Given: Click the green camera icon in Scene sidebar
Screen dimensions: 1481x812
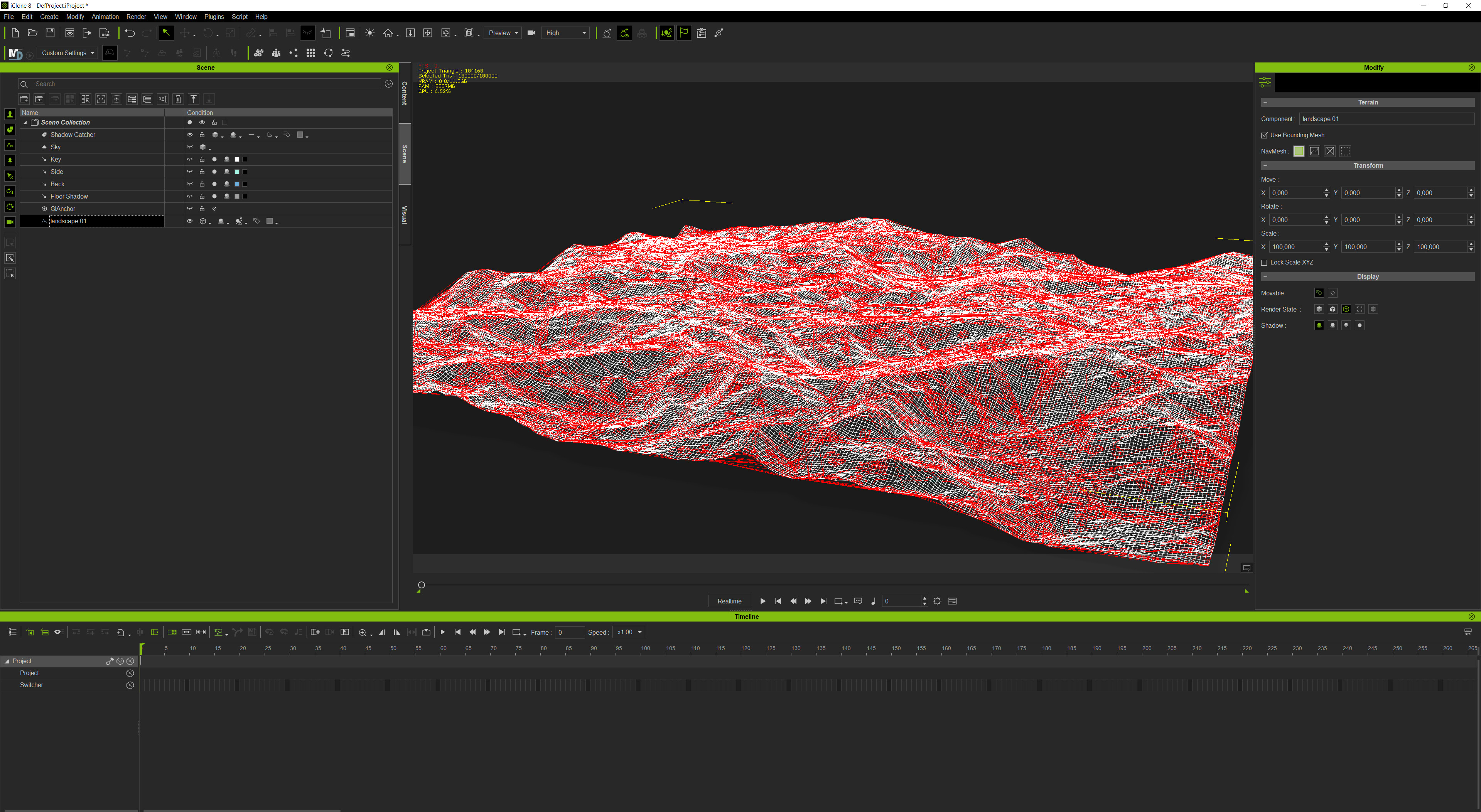Looking at the screenshot, I should point(10,222).
